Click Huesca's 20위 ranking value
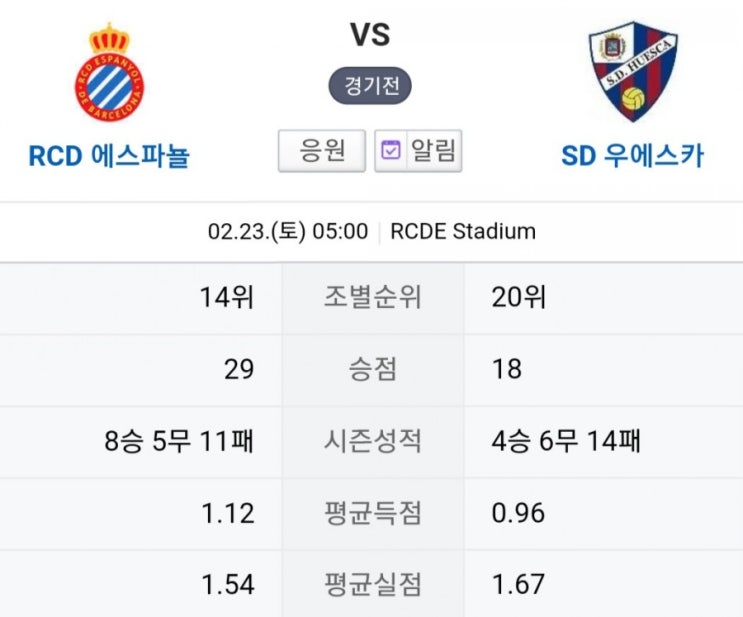The image size is (743, 617). [519, 297]
